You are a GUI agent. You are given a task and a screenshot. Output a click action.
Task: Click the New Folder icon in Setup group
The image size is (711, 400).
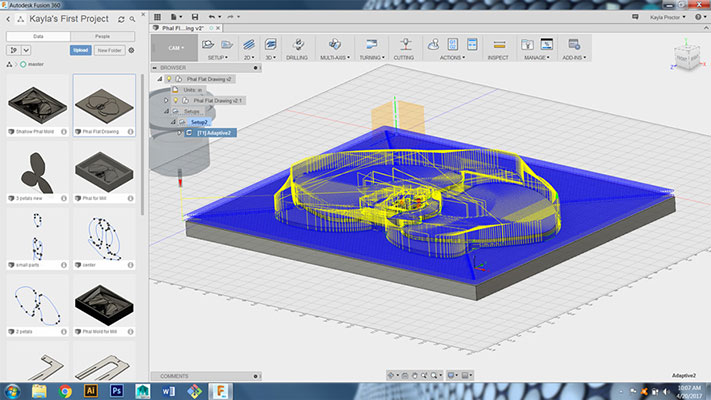[227, 44]
